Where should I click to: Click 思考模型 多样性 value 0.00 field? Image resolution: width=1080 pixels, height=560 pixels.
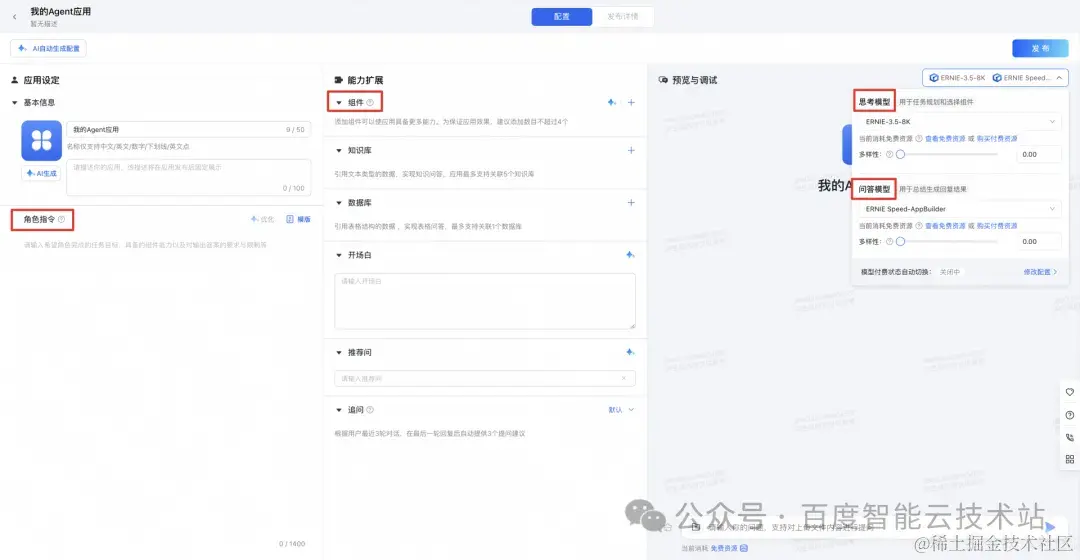[1039, 154]
